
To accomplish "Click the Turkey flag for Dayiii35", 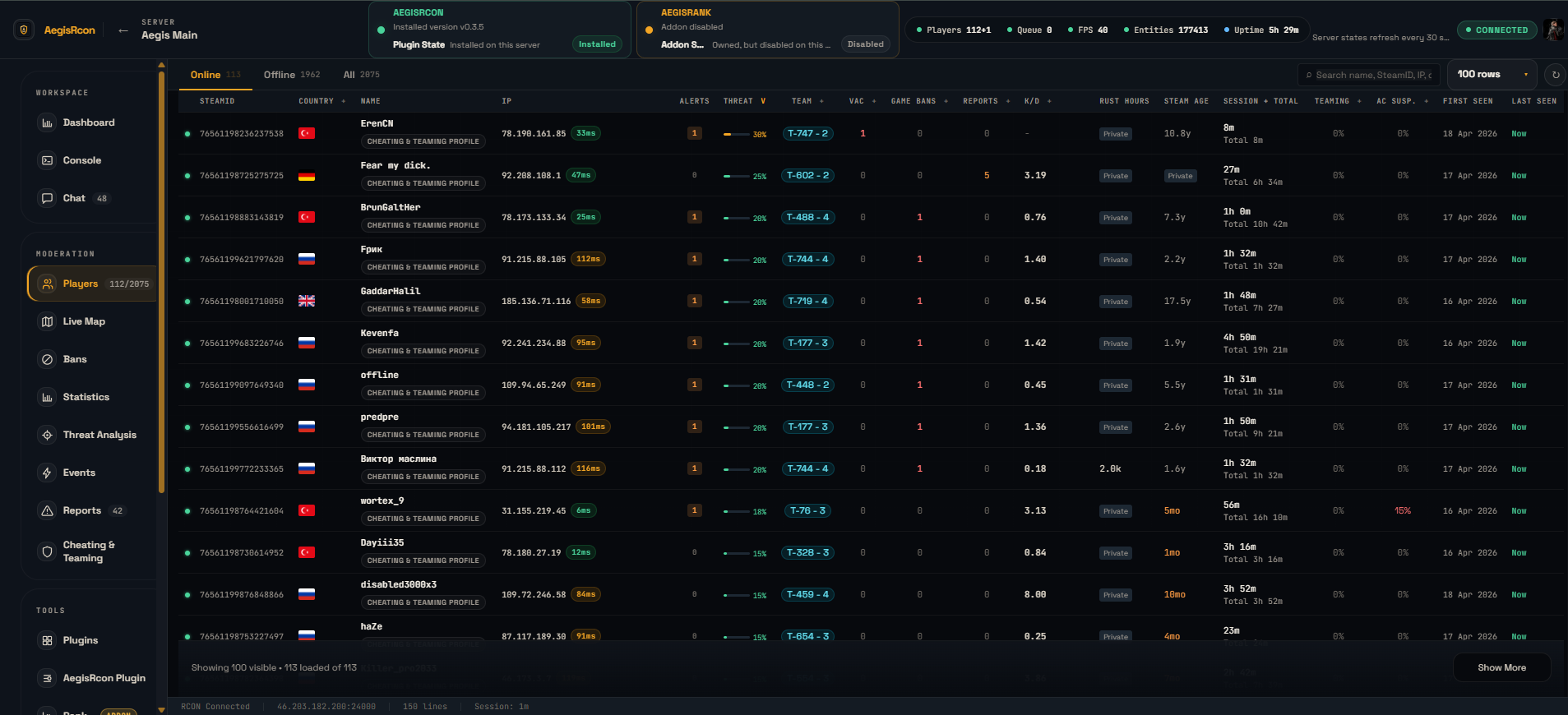I will (x=307, y=552).
